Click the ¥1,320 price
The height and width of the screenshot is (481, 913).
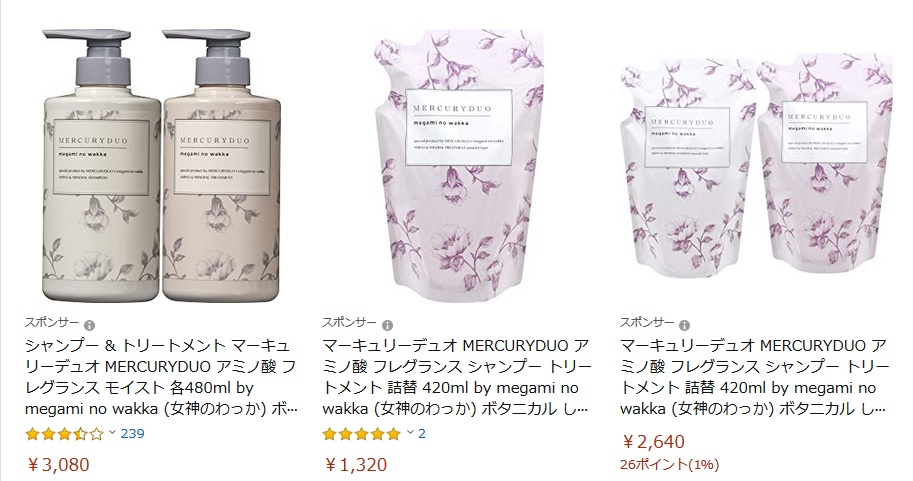(x=356, y=465)
